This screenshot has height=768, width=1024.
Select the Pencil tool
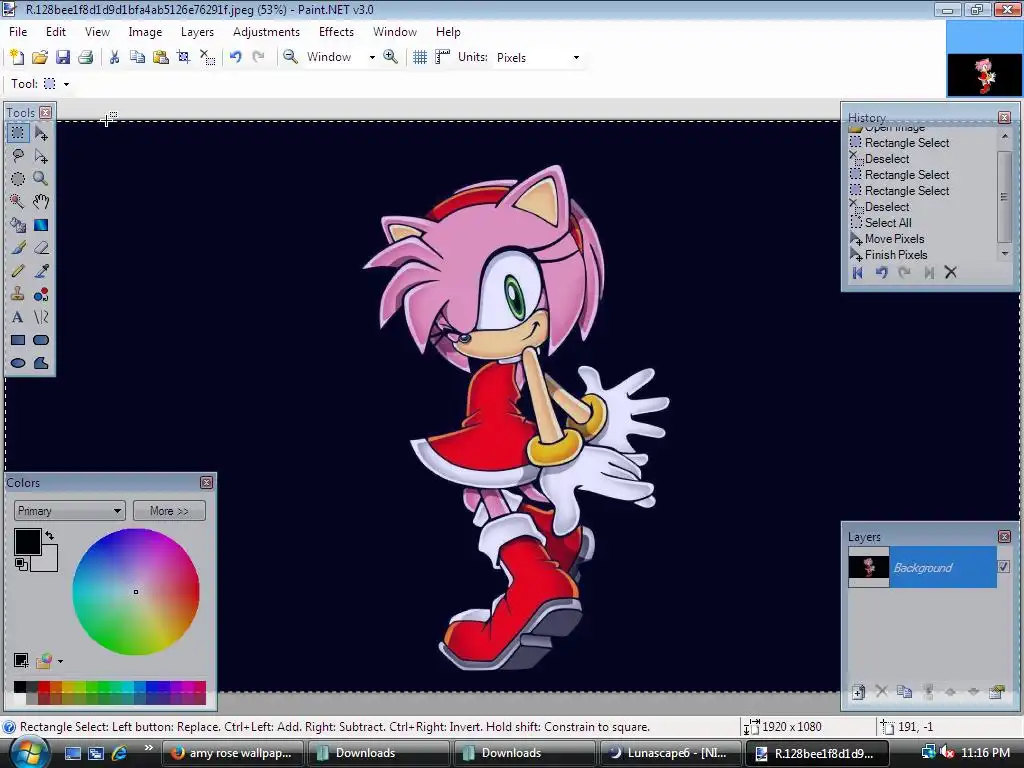18,271
